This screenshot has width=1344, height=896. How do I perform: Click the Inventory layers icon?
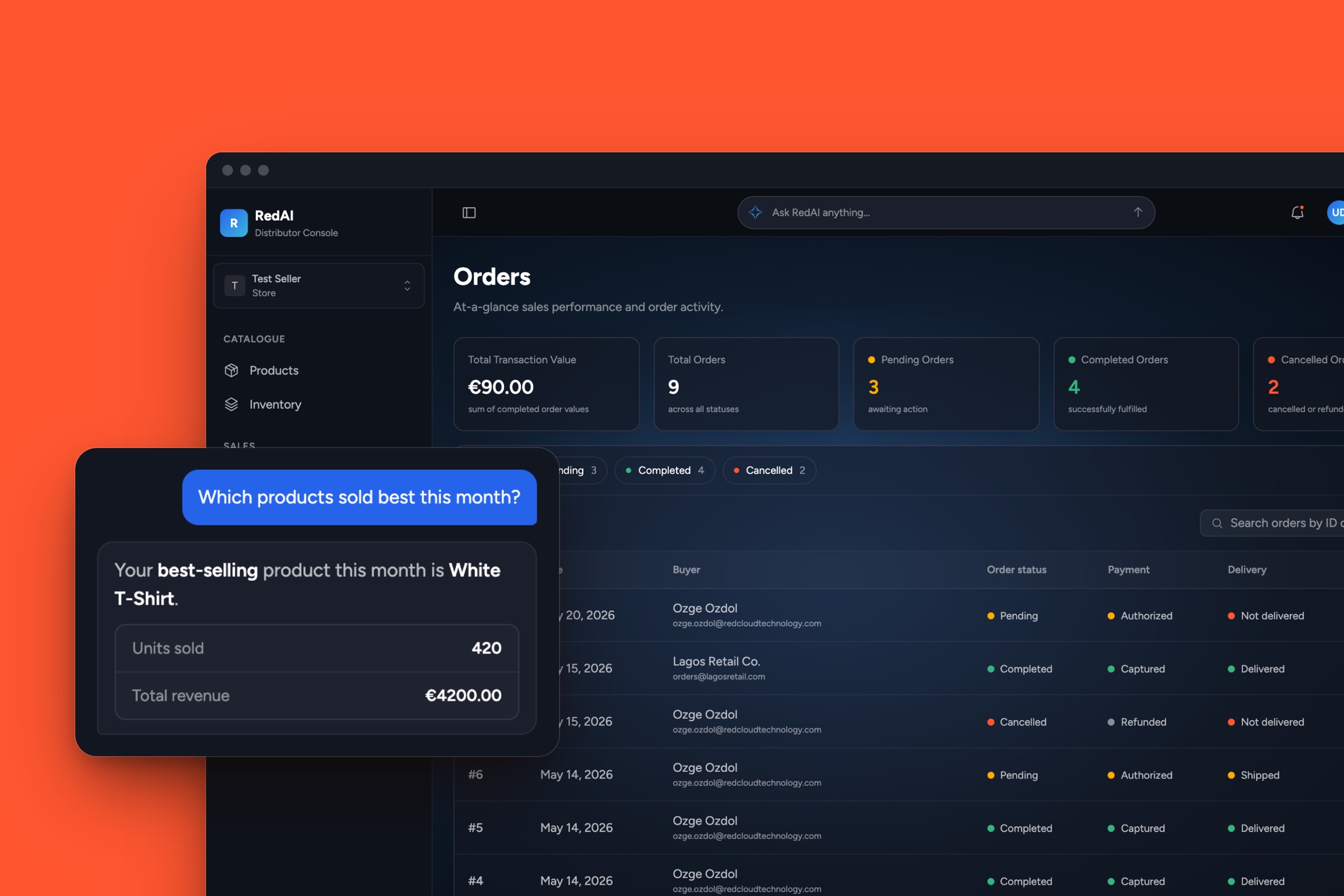point(231,404)
